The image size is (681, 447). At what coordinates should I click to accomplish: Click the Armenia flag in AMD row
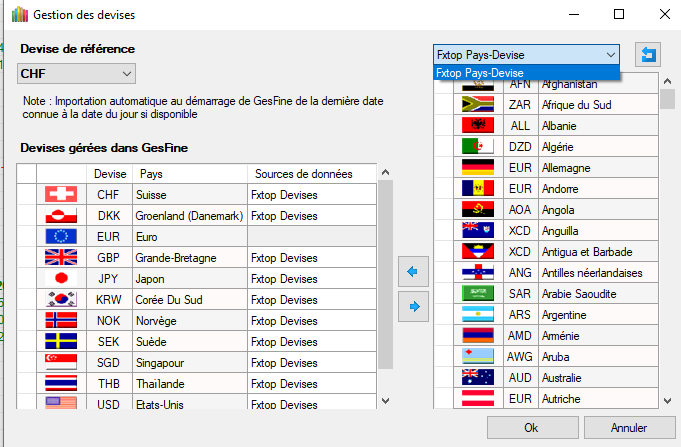(478, 335)
